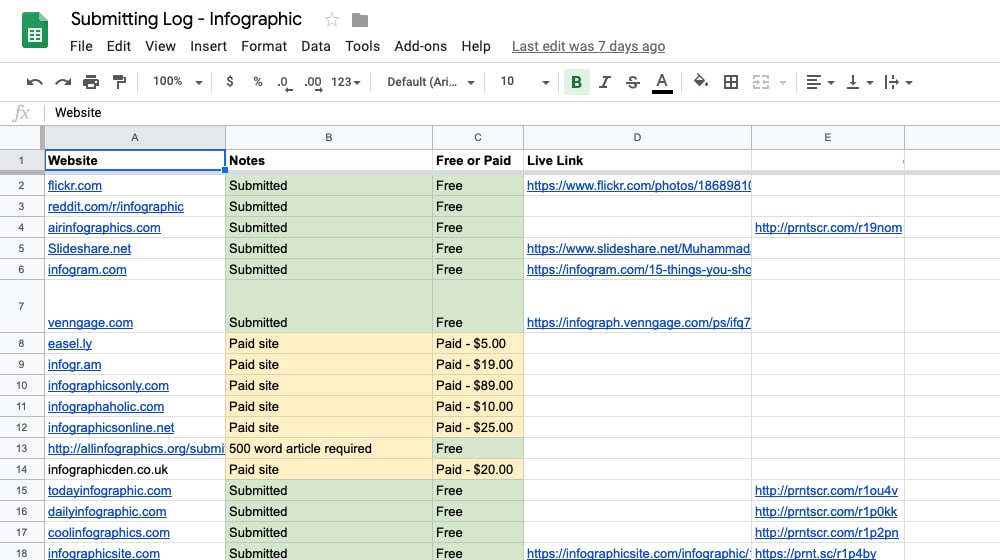Image resolution: width=1000 pixels, height=560 pixels.
Task: Open the View menu
Action: [x=160, y=46]
